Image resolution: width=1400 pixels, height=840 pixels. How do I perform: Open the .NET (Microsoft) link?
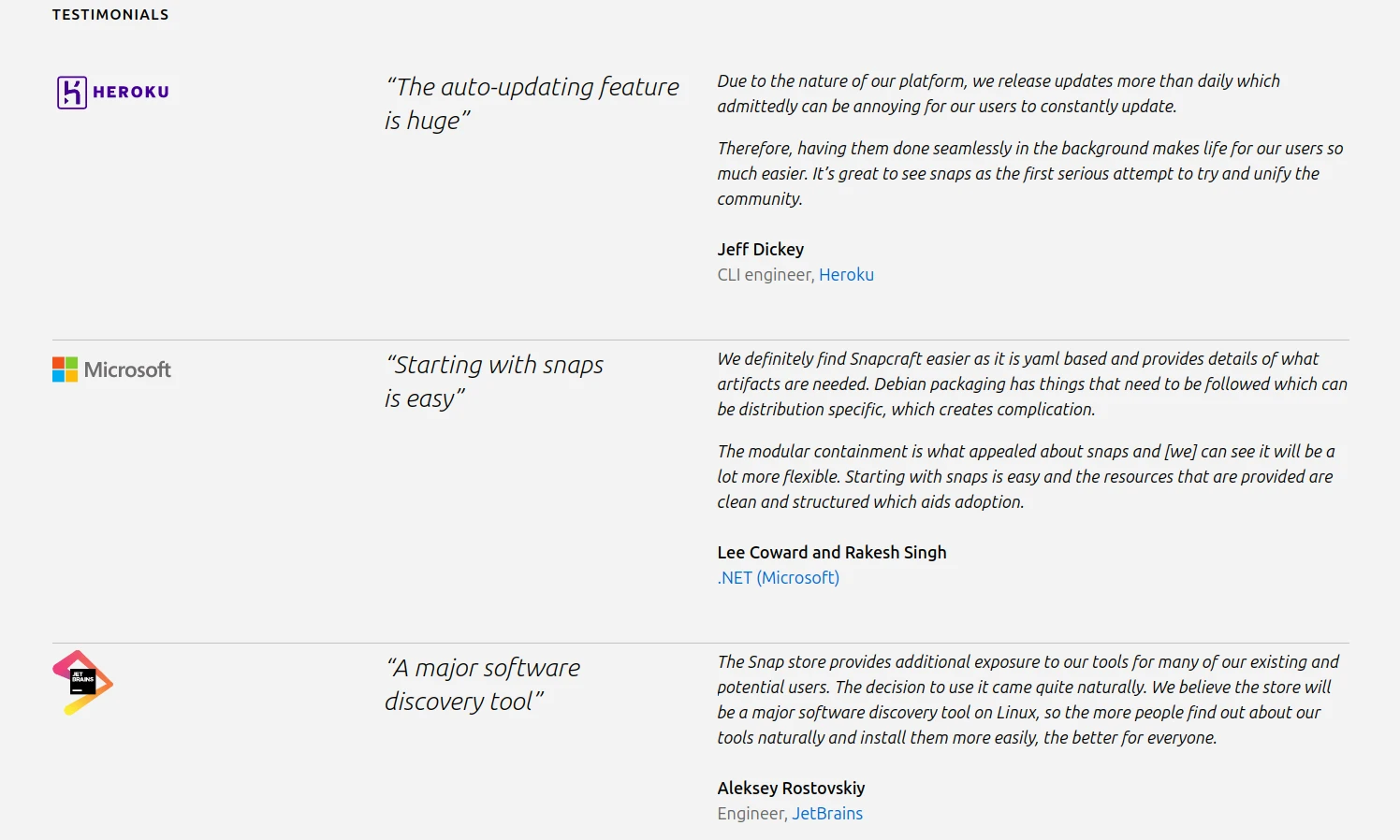coord(778,578)
